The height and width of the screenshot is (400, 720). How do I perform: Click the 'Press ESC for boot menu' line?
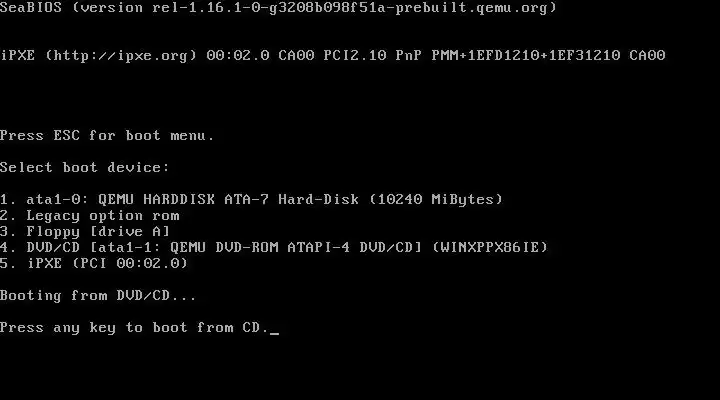pyautogui.click(x=107, y=135)
